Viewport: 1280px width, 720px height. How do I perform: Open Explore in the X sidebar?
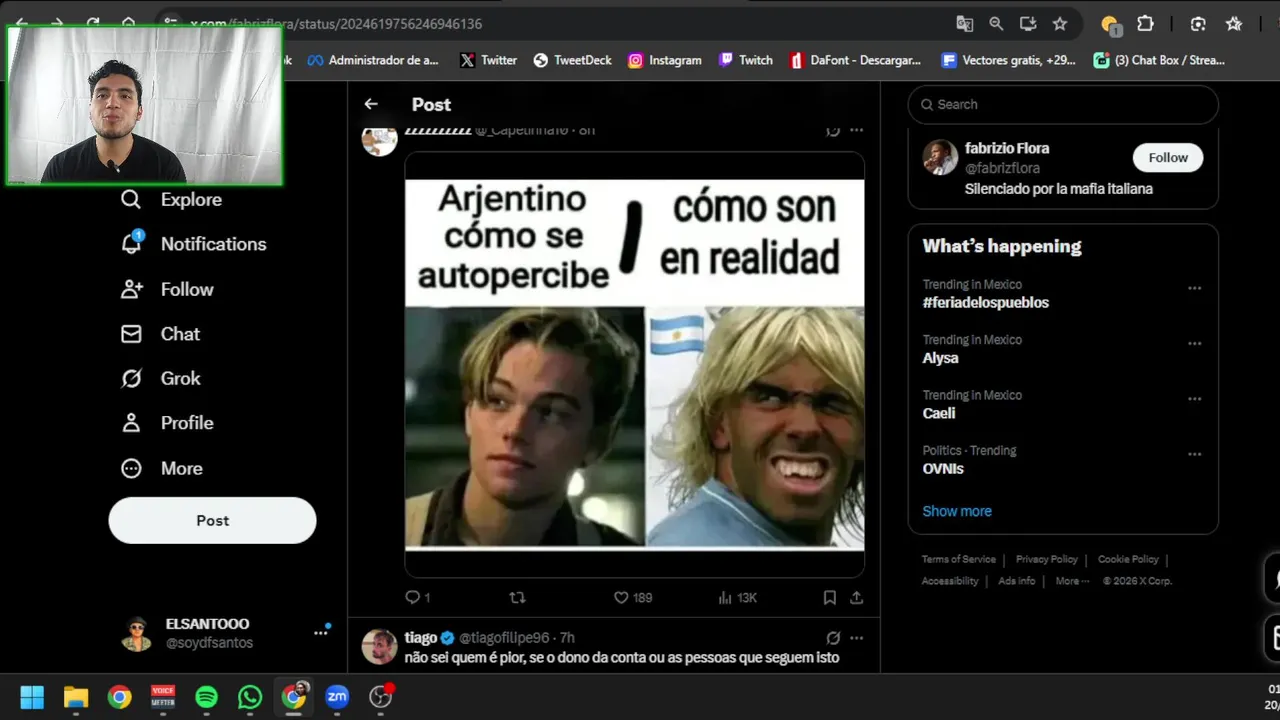171,199
